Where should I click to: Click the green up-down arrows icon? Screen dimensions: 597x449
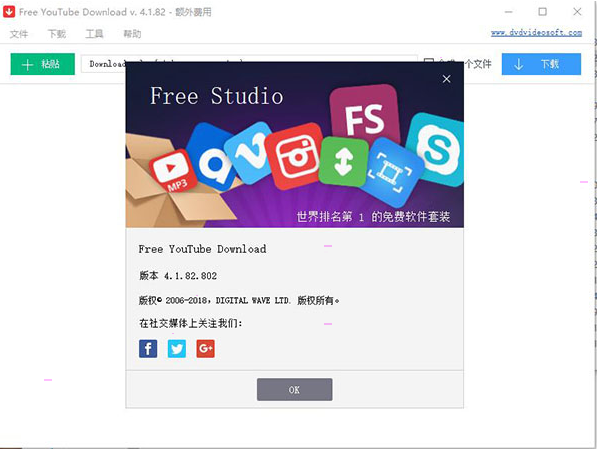click(x=343, y=161)
